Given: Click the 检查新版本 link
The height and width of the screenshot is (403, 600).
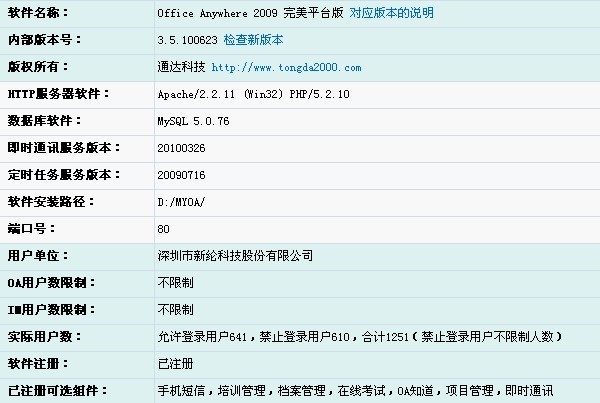Looking at the screenshot, I should point(253,40).
